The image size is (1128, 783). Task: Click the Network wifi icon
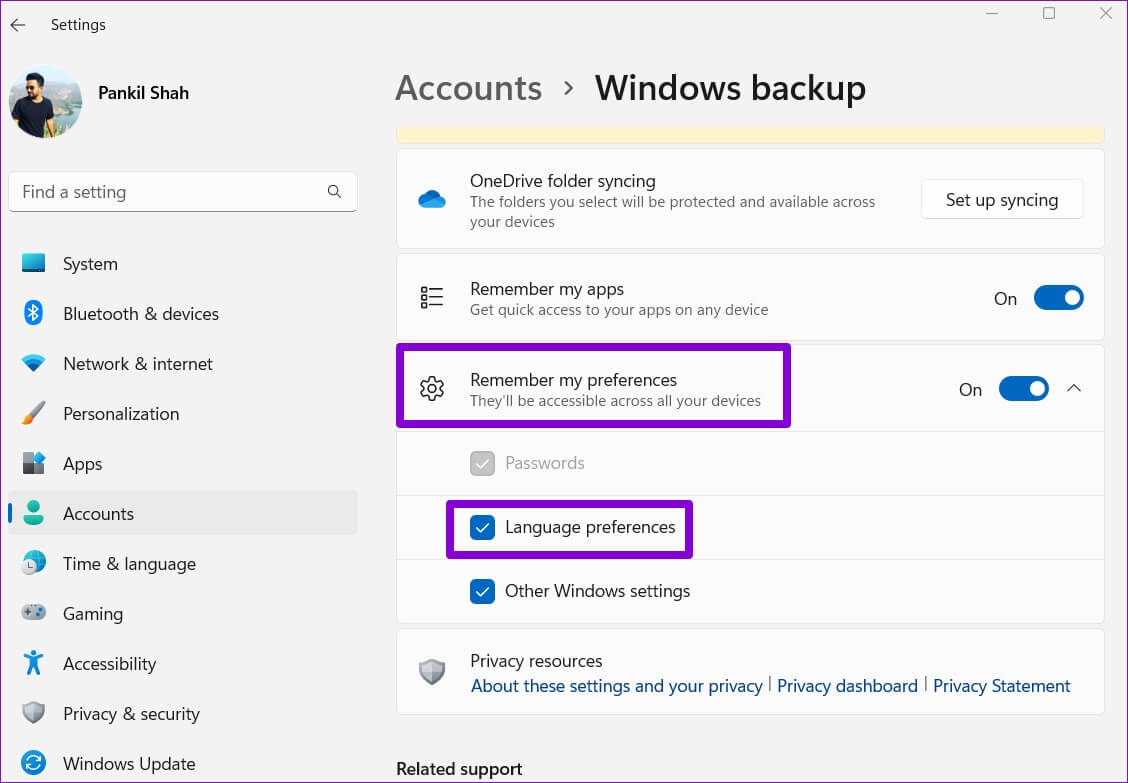[33, 363]
